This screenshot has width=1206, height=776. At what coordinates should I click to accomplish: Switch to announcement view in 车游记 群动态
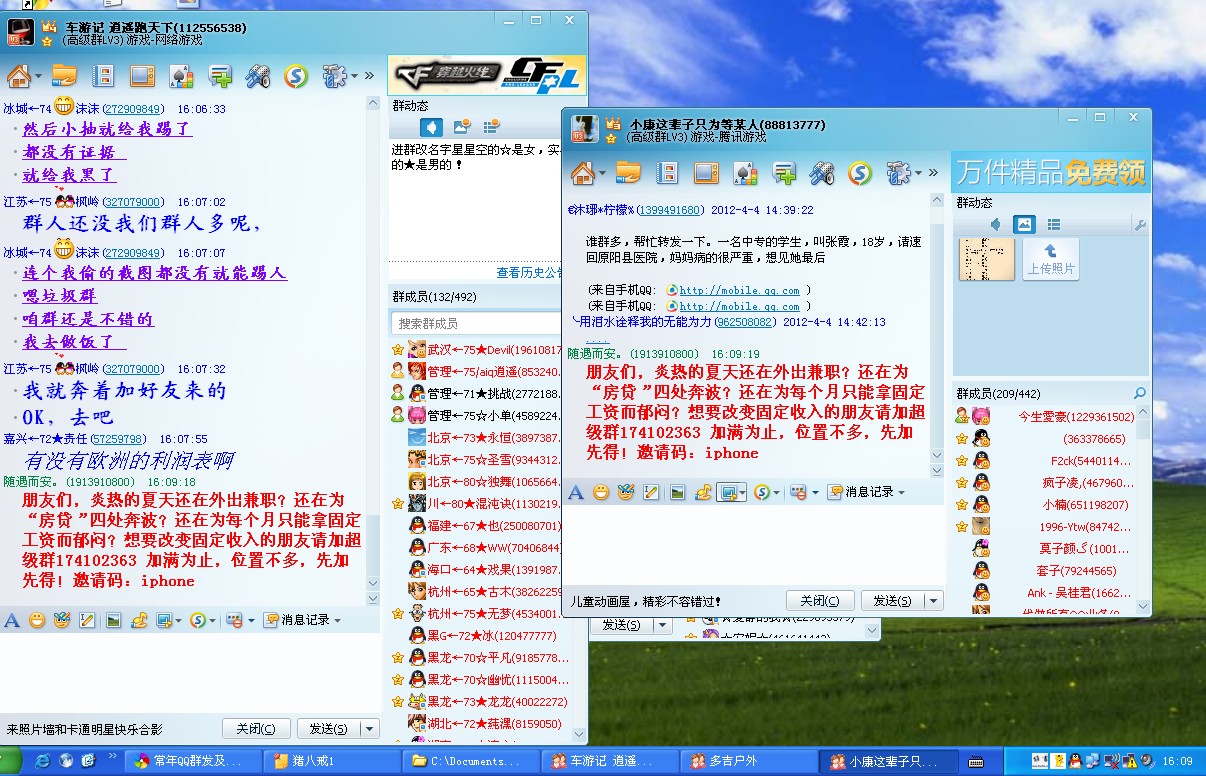tap(431, 127)
